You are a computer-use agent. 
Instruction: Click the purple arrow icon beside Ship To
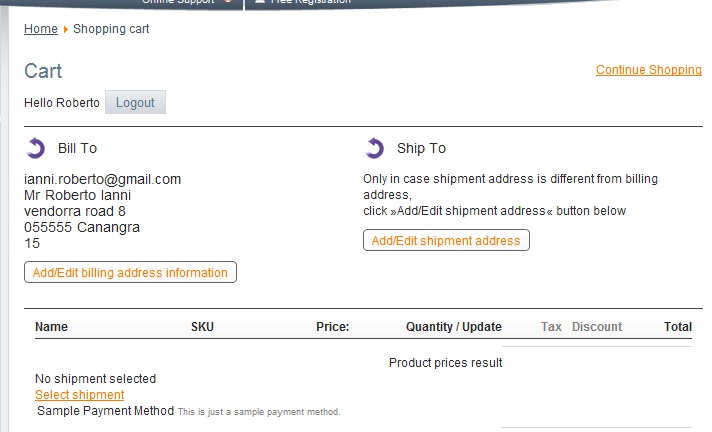click(375, 148)
